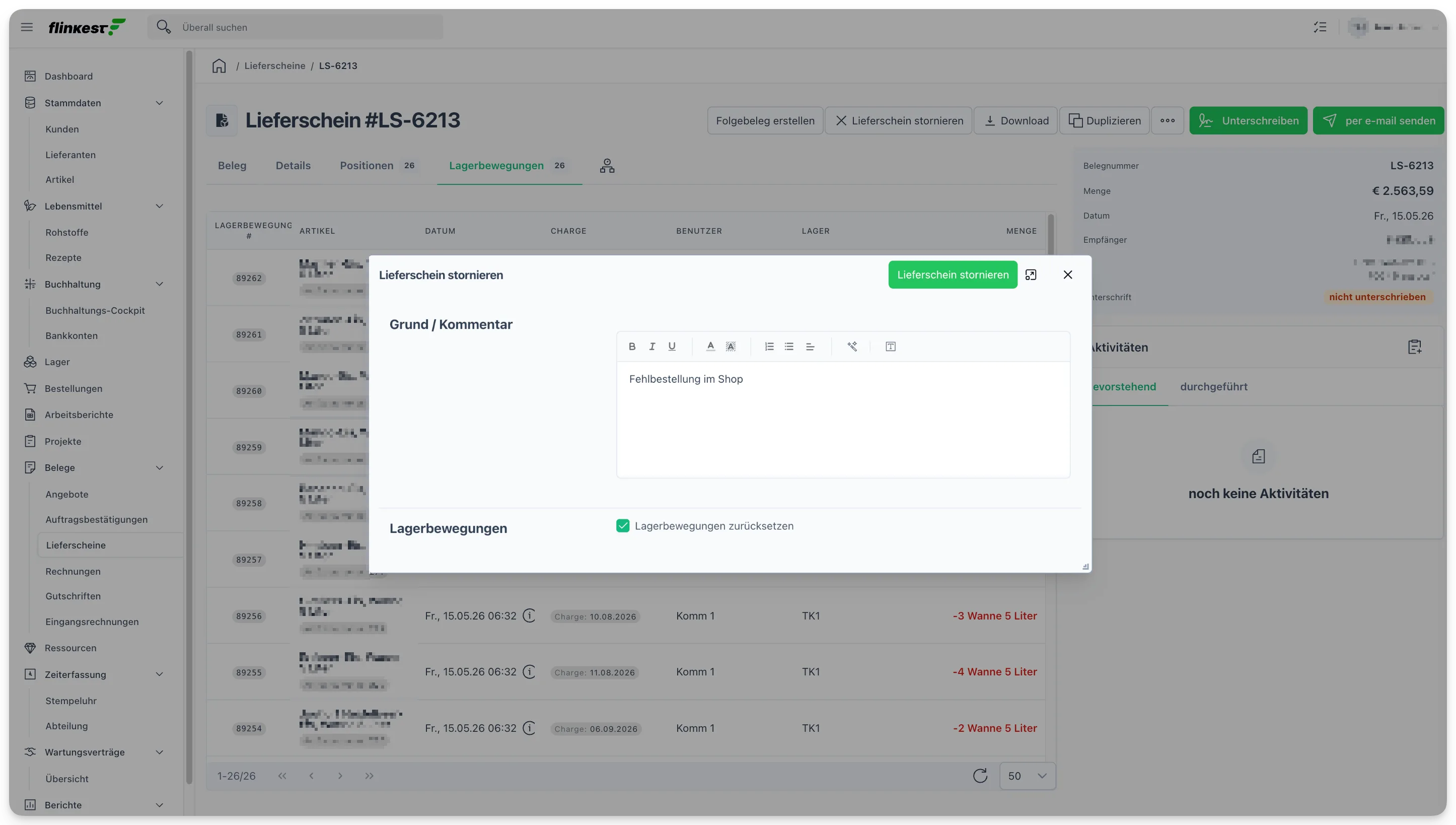Open the more options three-dots menu

click(1167, 121)
